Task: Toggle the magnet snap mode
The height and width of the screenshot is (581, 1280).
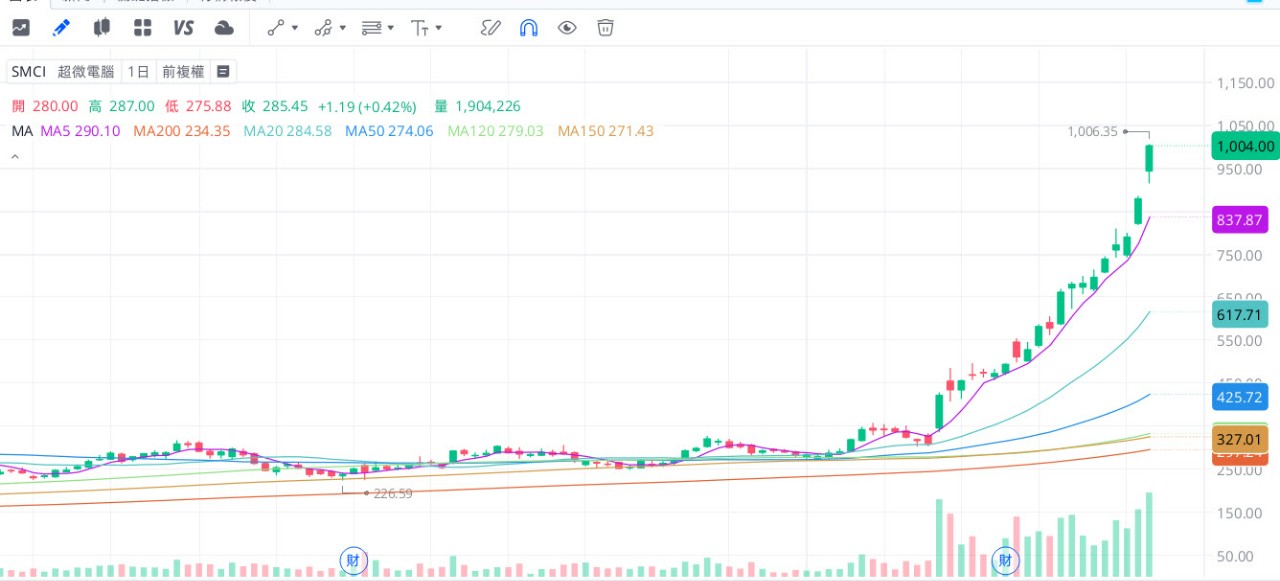Action: [529, 28]
